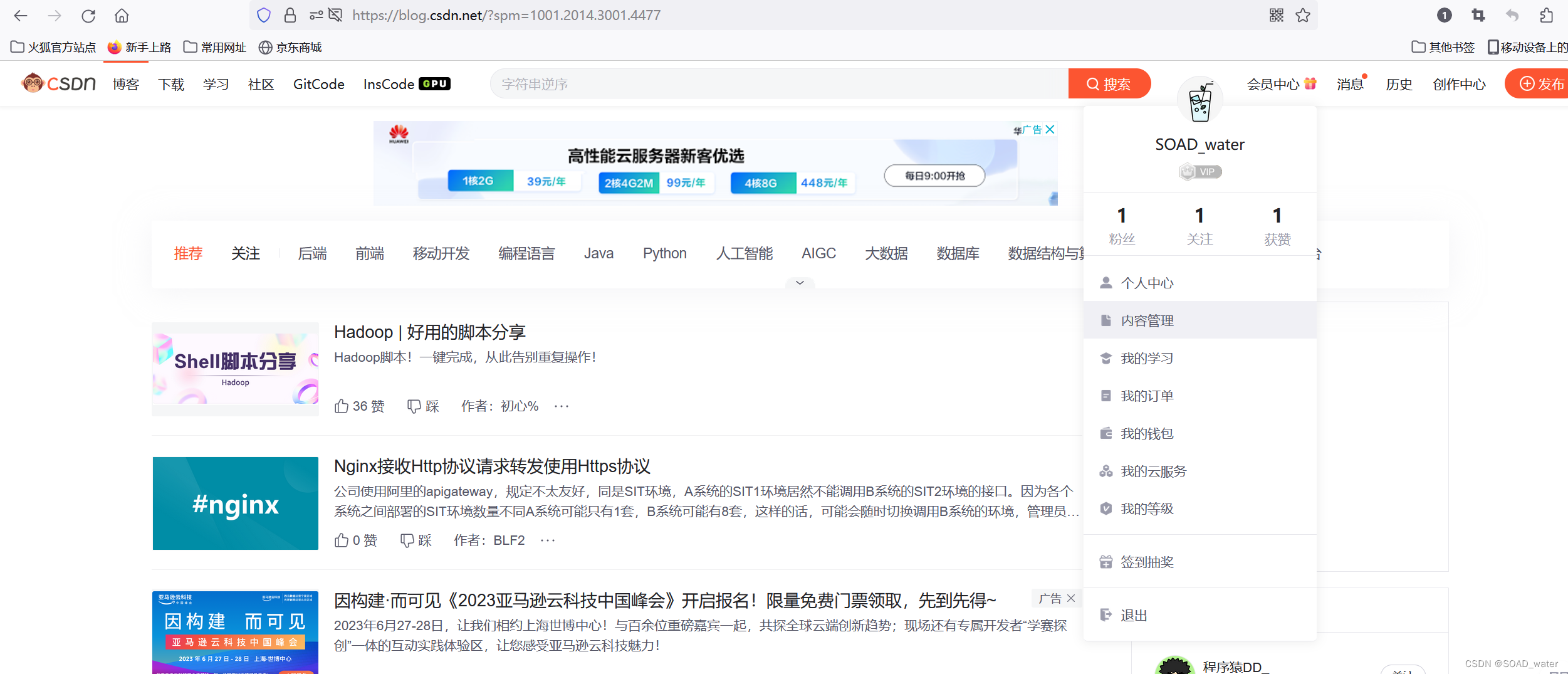Switch to the AIGC tab
This screenshot has width=1568, height=674.
[x=818, y=253]
